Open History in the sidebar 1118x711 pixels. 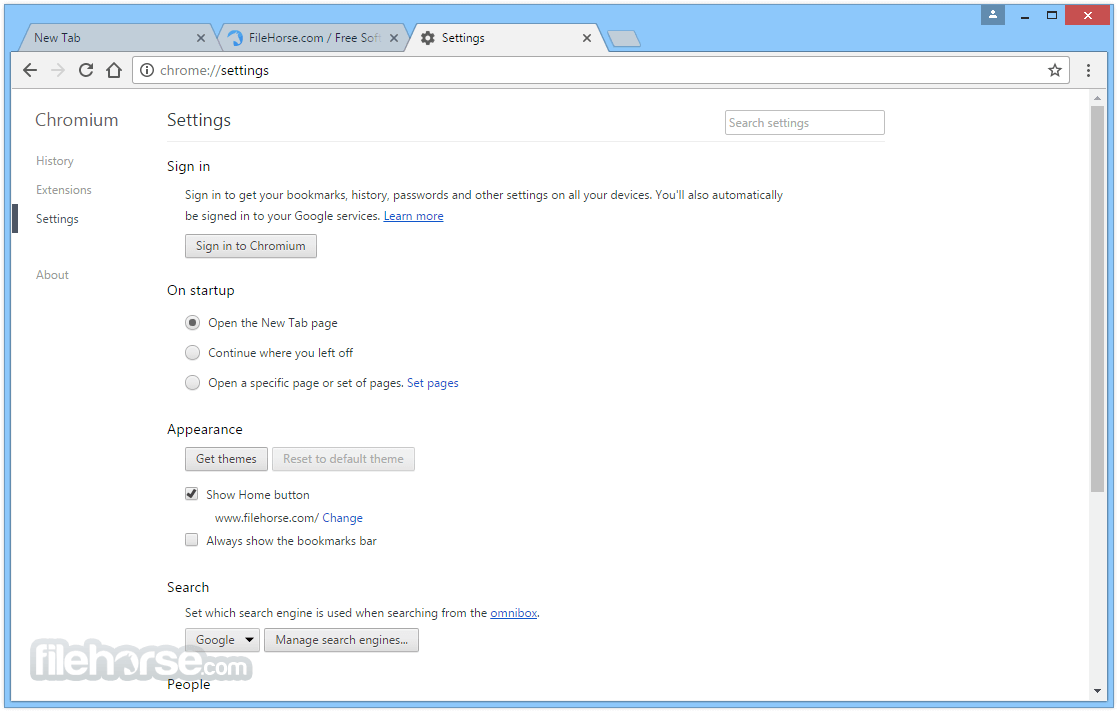pyautogui.click(x=55, y=161)
